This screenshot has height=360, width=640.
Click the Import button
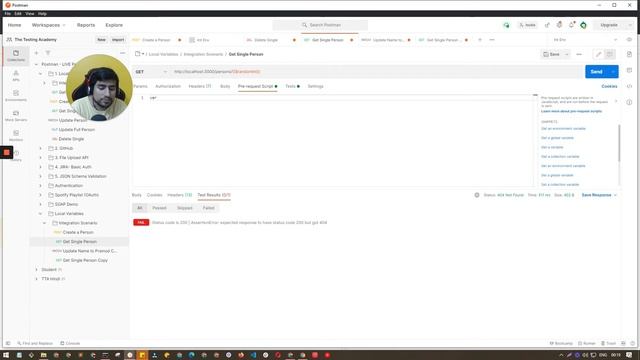pyautogui.click(x=118, y=40)
